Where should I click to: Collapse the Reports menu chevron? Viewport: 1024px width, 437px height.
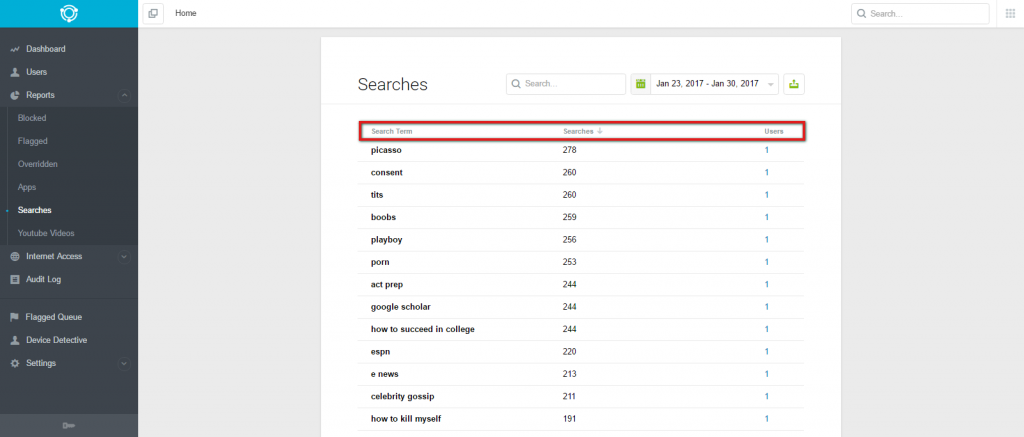[124, 95]
